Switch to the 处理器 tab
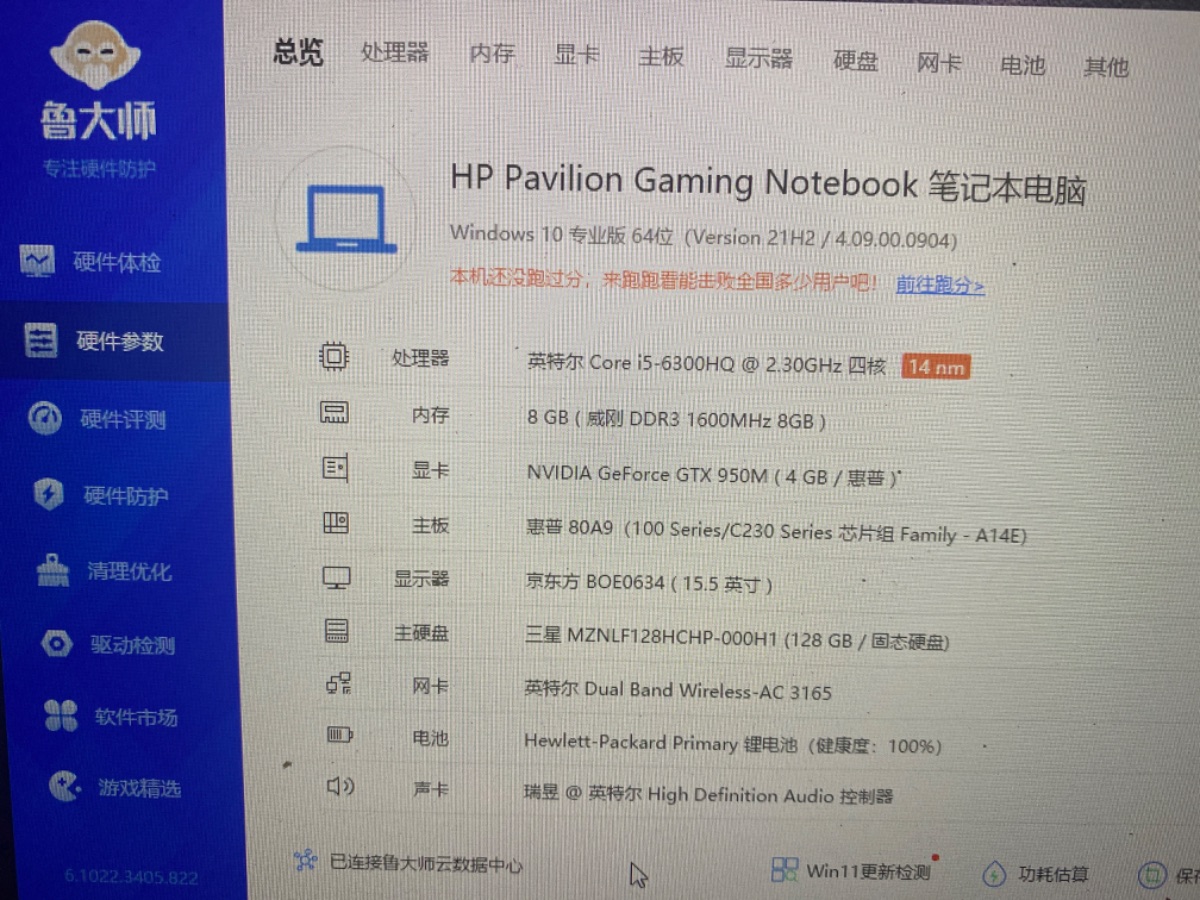Image resolution: width=1200 pixels, height=900 pixels. 395,52
